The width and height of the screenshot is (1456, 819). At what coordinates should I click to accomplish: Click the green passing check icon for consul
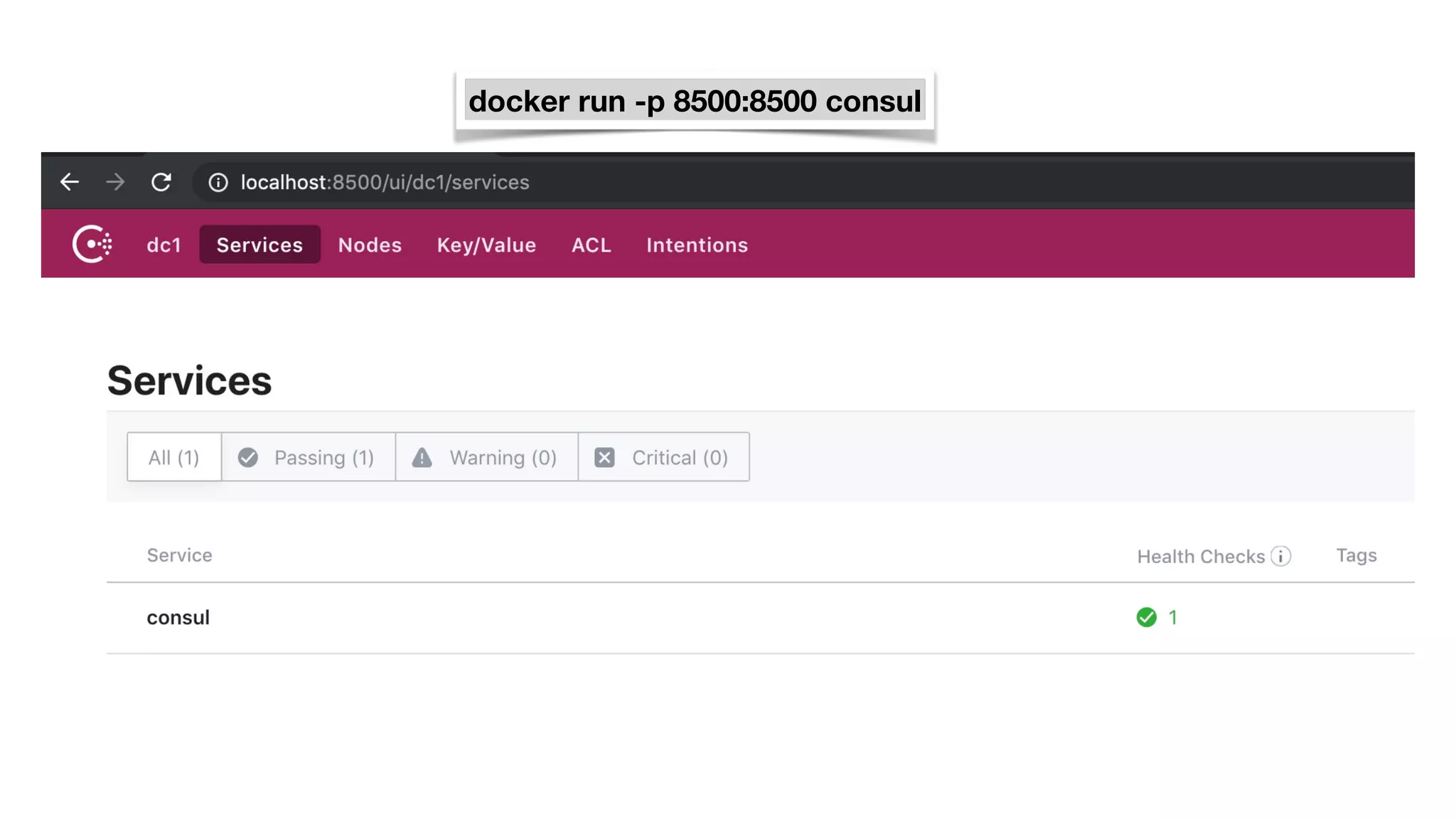(x=1146, y=617)
